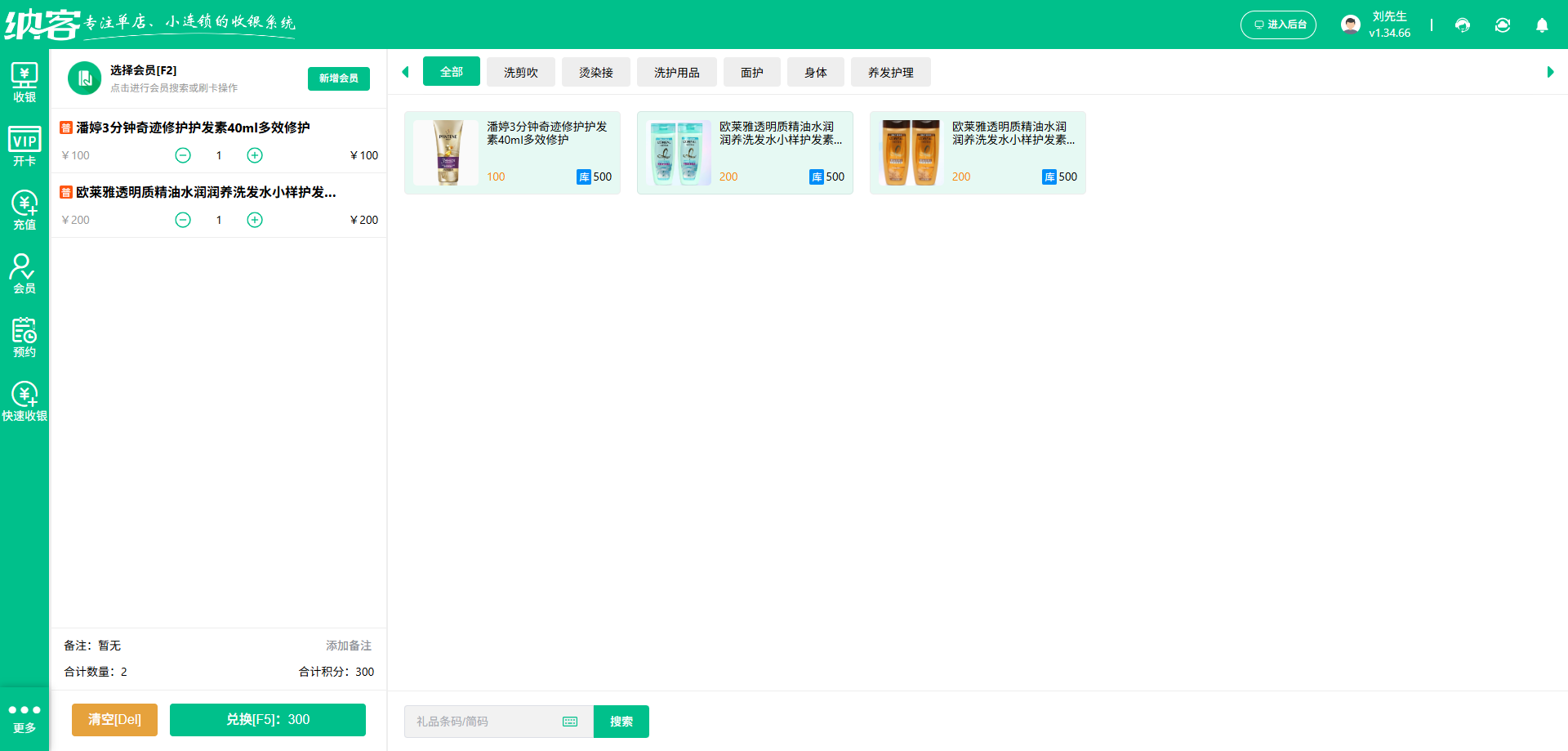Screen dimensions: 1568x751
Task: Select the 身体 category tab
Action: coord(816,72)
